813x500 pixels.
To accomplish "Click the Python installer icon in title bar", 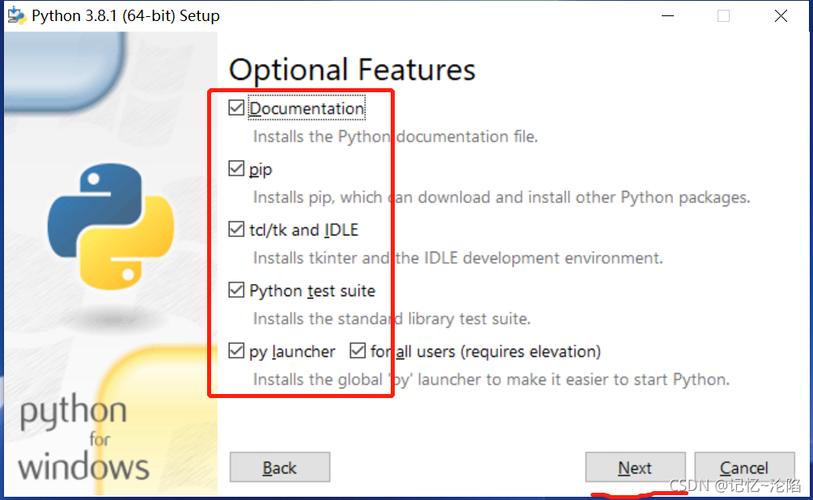I will coord(16,16).
